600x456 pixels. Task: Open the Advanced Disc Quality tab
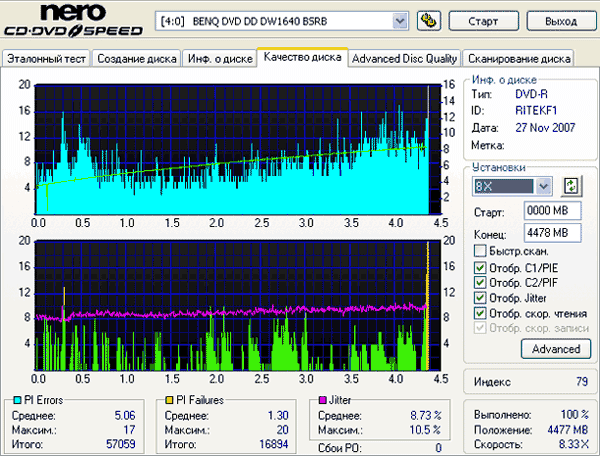(x=404, y=59)
